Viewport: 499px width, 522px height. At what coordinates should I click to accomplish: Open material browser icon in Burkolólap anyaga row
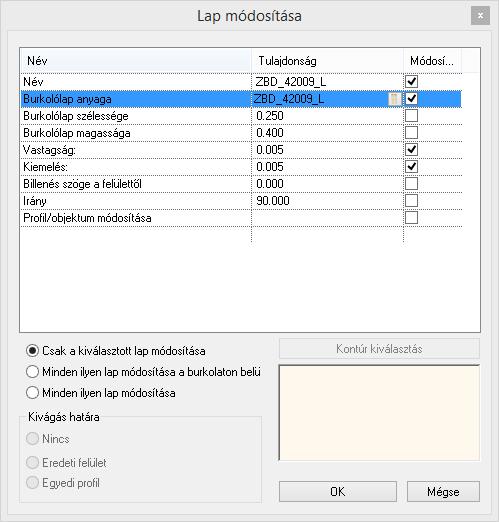click(394, 99)
